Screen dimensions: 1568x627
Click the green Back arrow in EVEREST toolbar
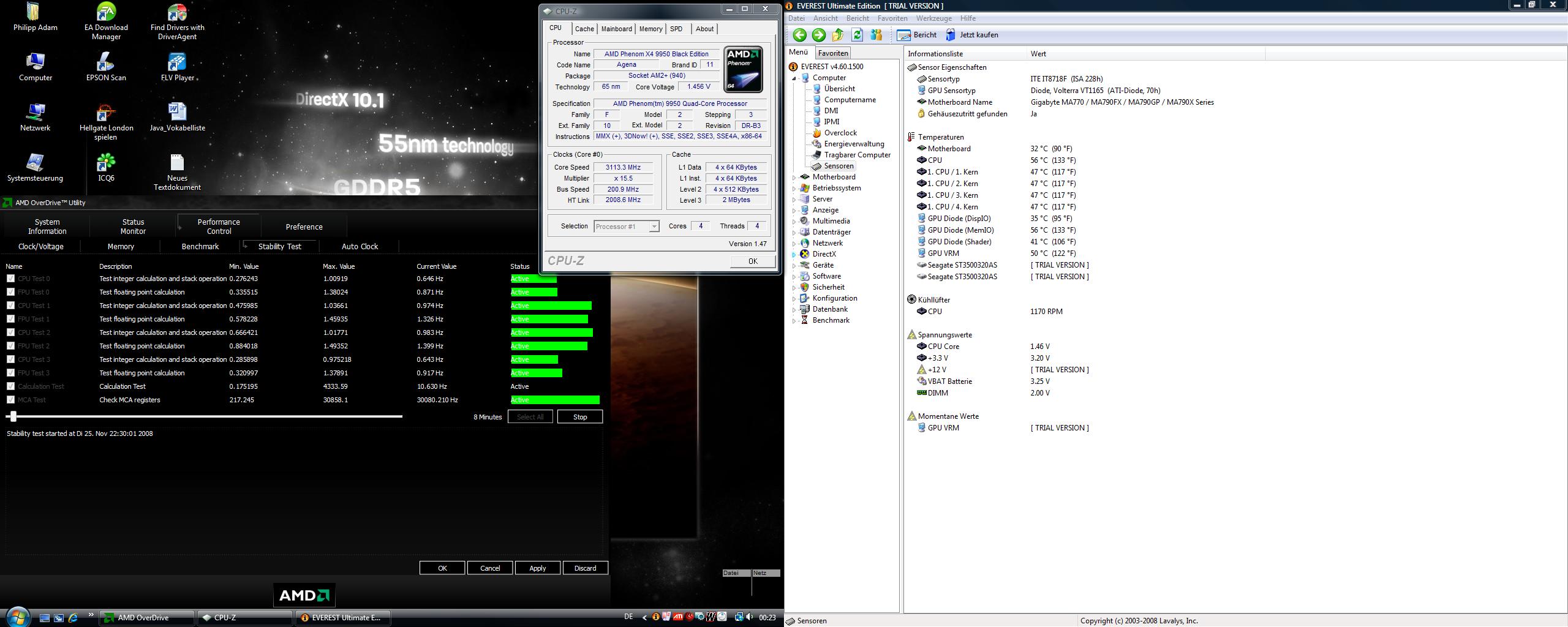click(x=799, y=35)
